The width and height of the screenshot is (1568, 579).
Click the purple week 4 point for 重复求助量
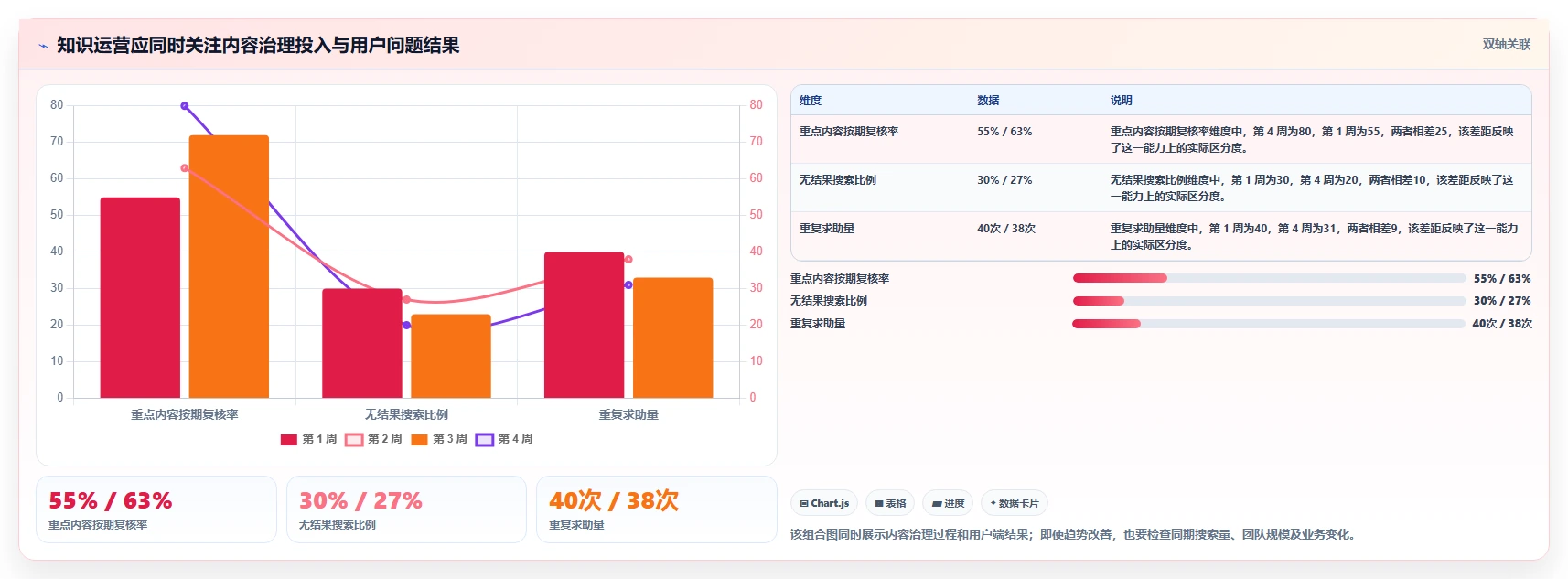pos(628,285)
